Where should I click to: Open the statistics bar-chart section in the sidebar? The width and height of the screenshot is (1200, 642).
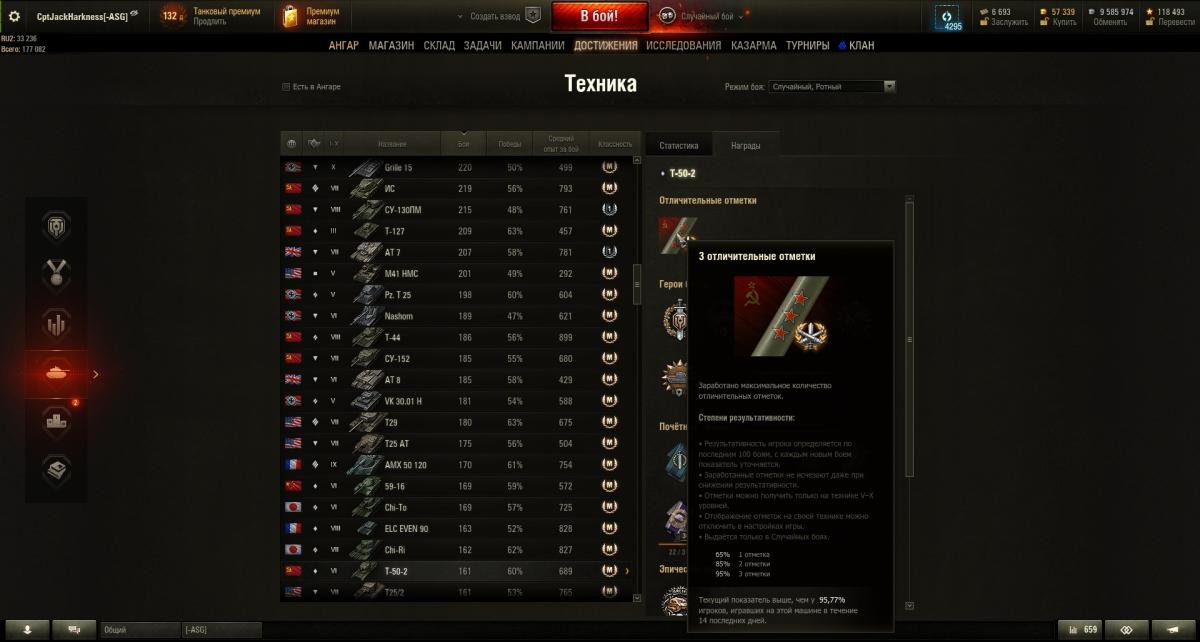tap(57, 323)
